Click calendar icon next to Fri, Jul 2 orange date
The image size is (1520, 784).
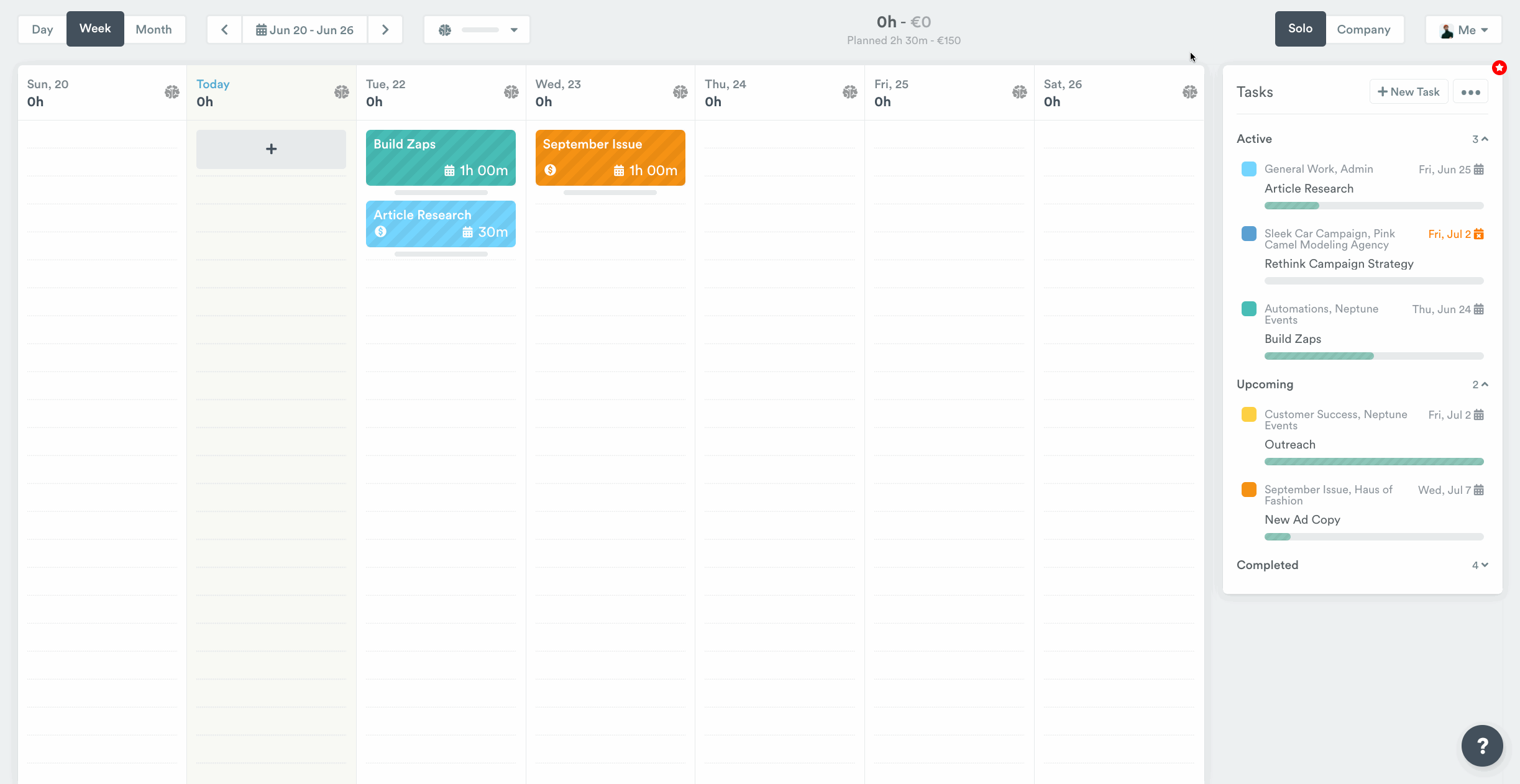coord(1479,234)
